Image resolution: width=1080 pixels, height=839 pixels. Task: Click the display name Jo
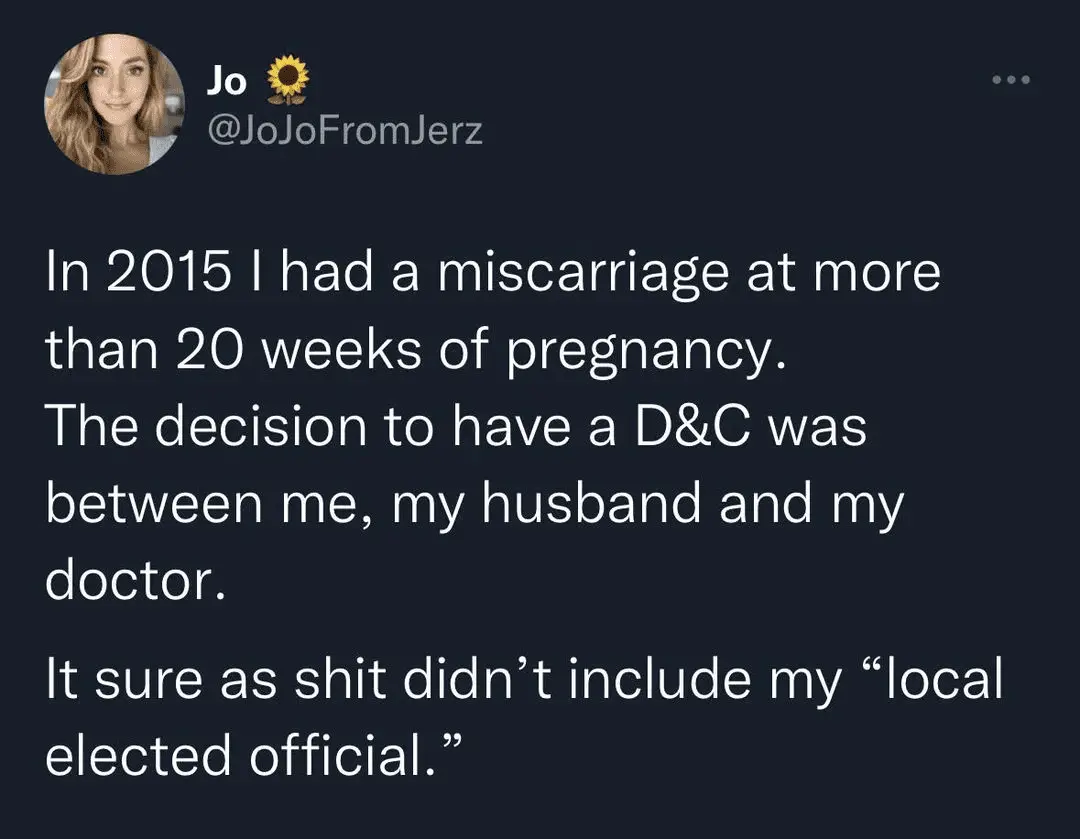(226, 83)
